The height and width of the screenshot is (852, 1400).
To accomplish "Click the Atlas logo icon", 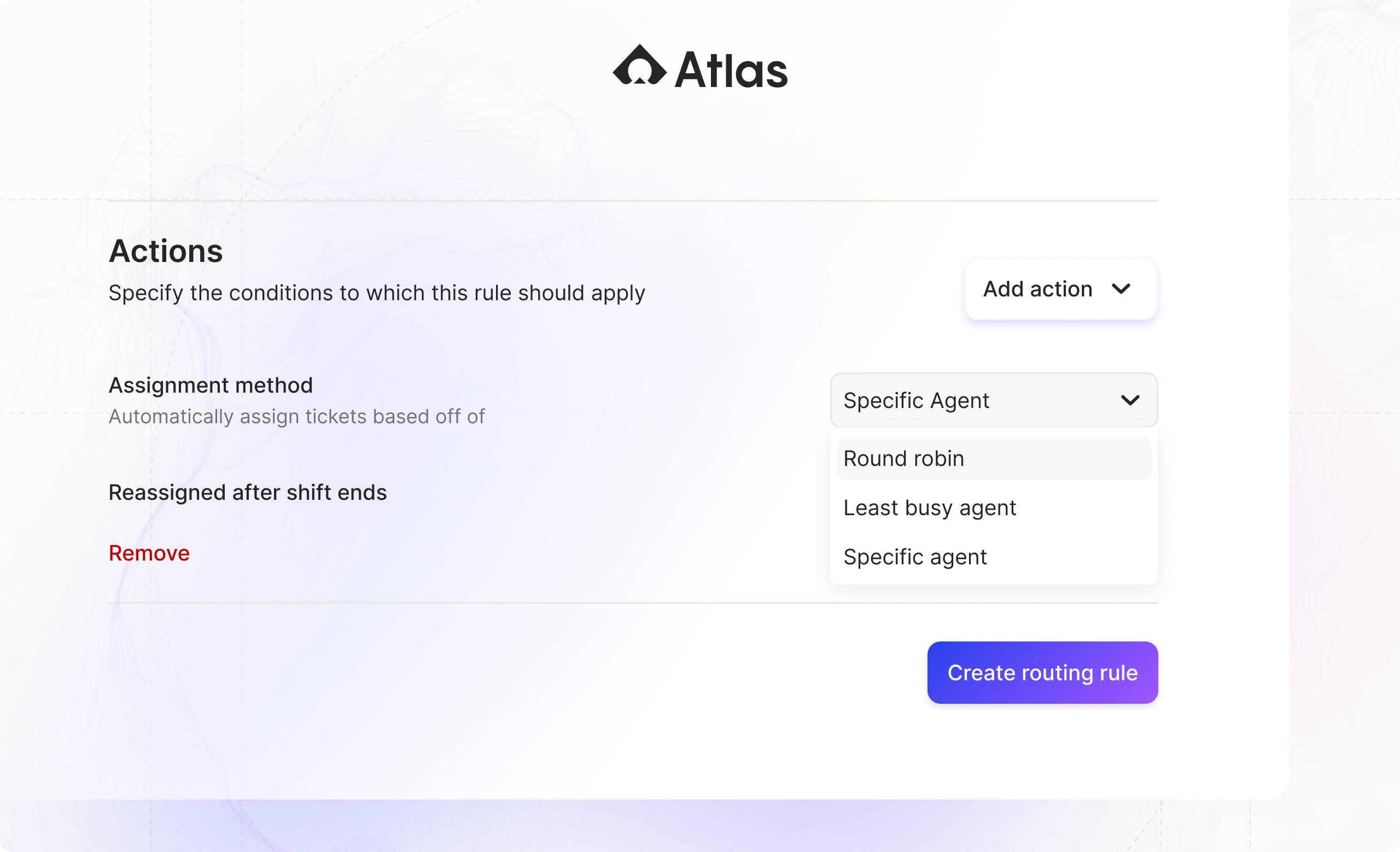I will (639, 65).
